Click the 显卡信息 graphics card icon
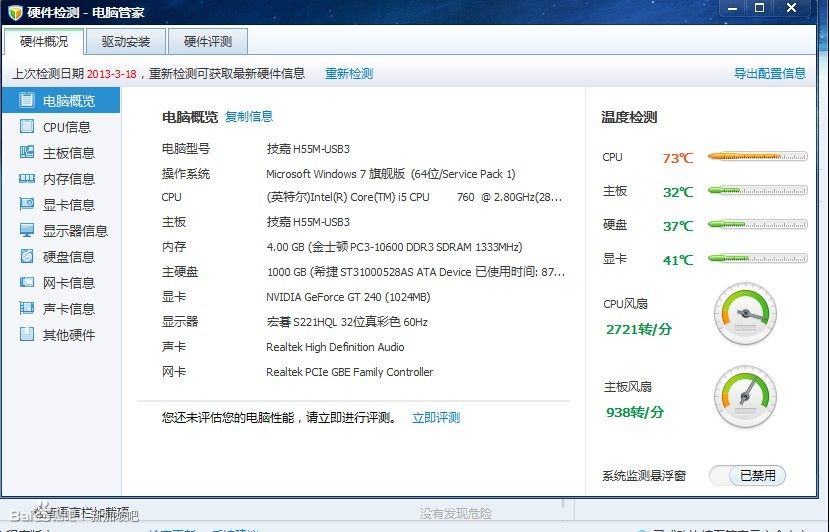The height and width of the screenshot is (532, 830). point(26,204)
